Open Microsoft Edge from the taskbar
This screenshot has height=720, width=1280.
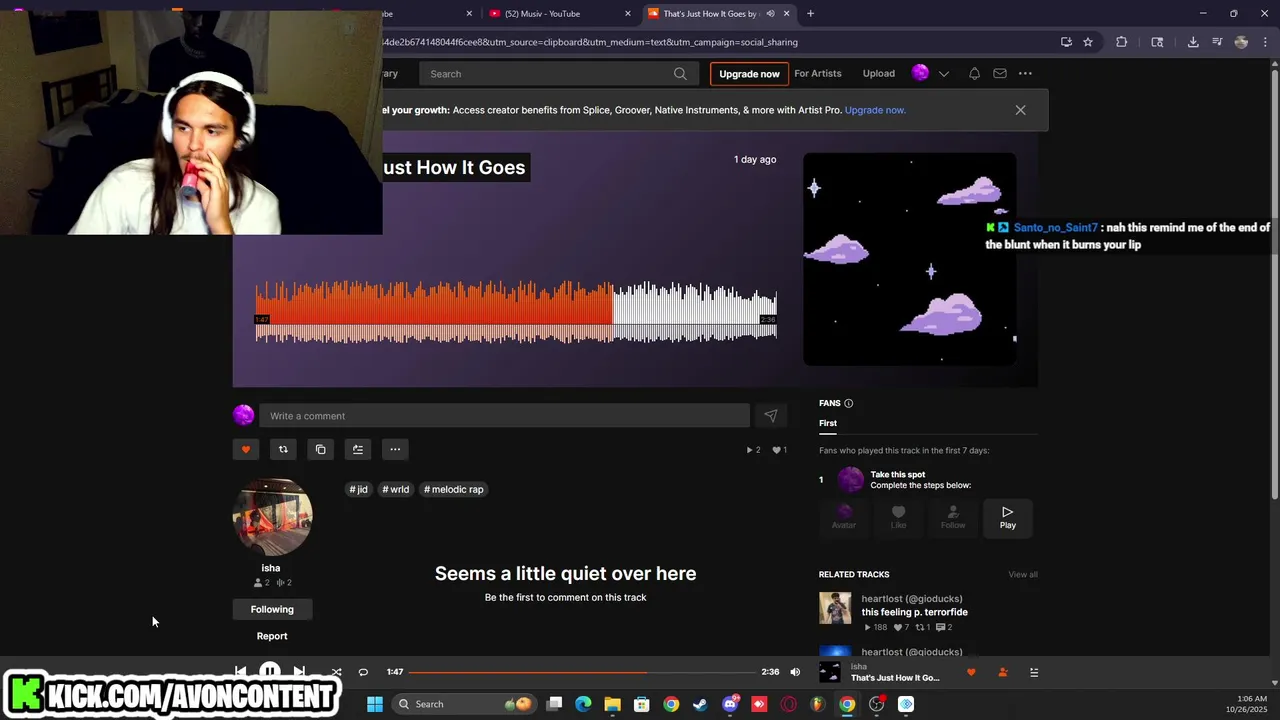583,704
